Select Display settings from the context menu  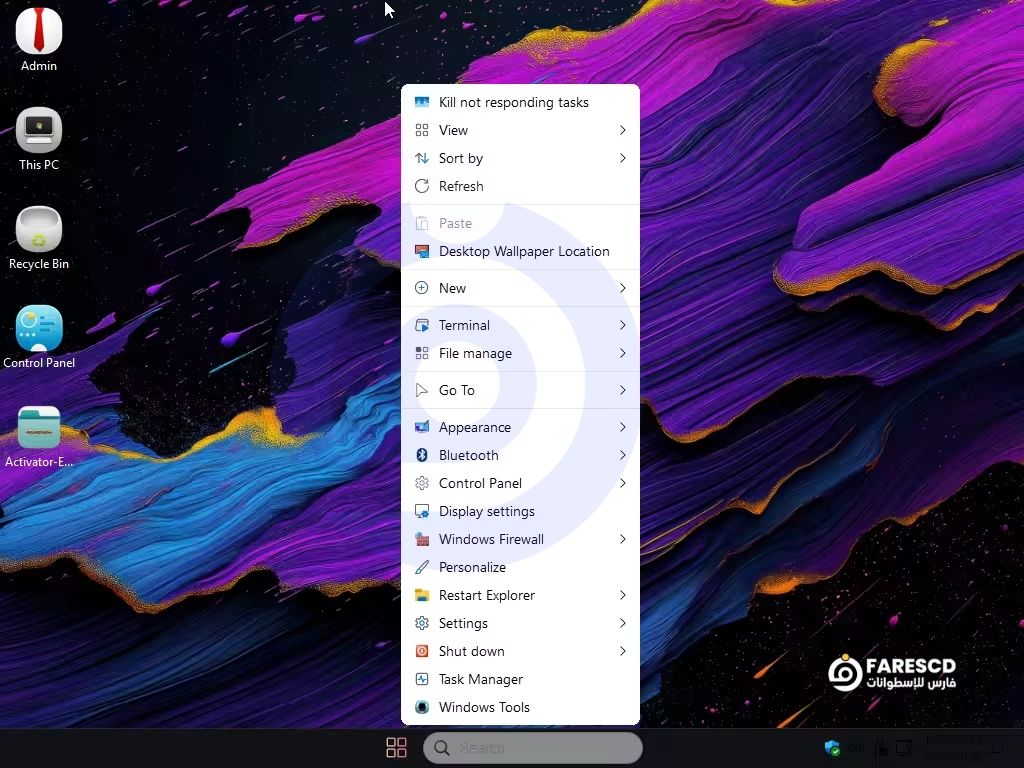(x=487, y=511)
